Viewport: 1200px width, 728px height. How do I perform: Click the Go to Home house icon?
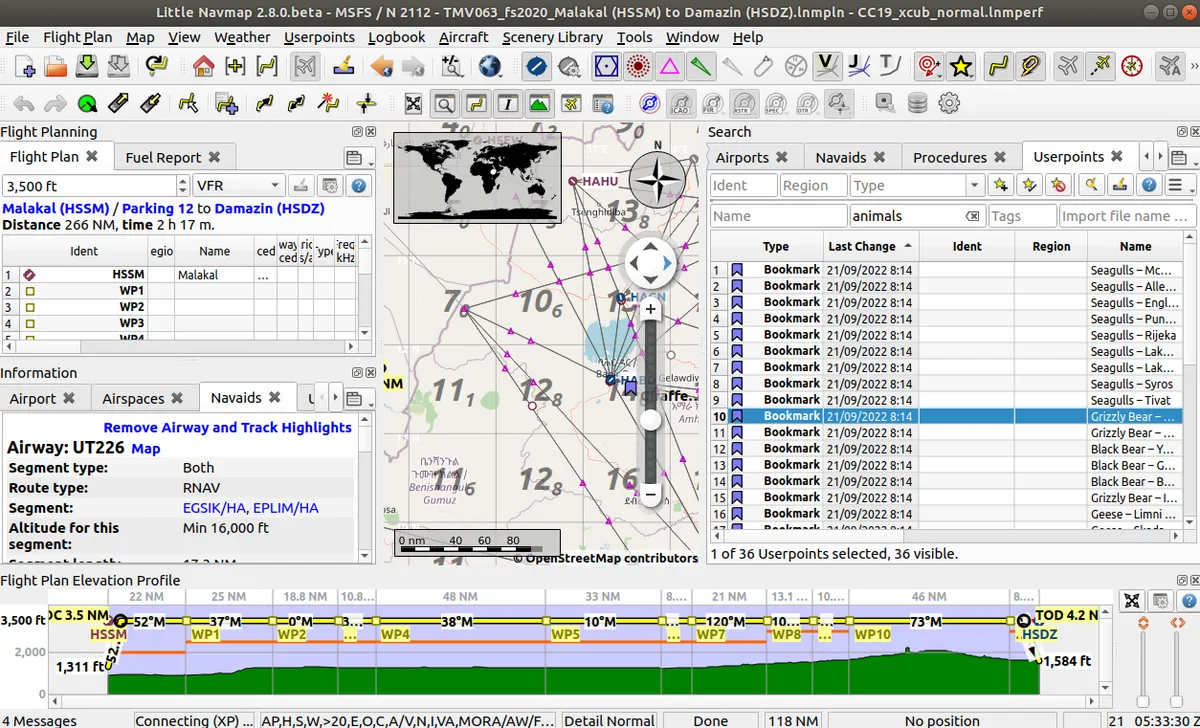tap(203, 67)
